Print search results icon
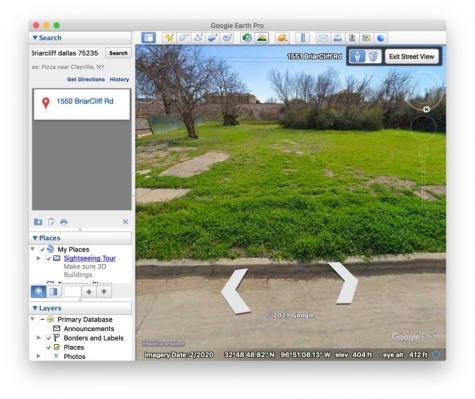The width and height of the screenshot is (475, 399). pos(64,222)
